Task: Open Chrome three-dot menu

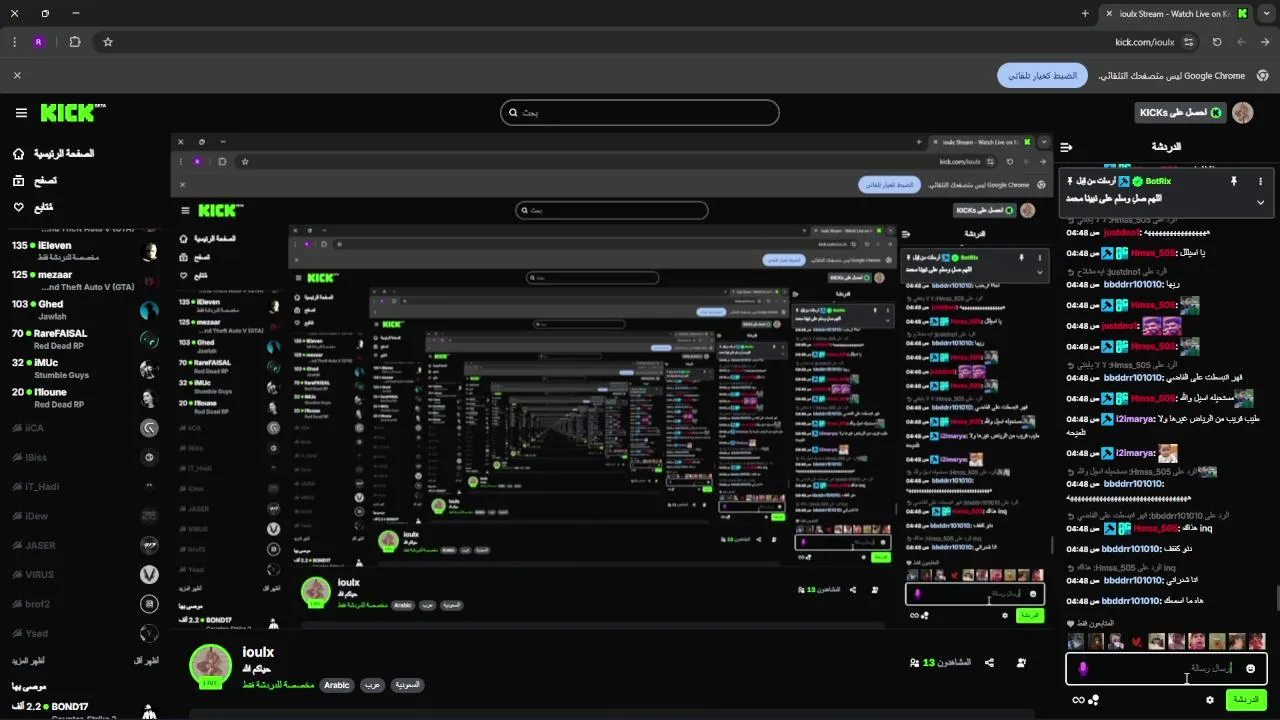Action: point(14,42)
